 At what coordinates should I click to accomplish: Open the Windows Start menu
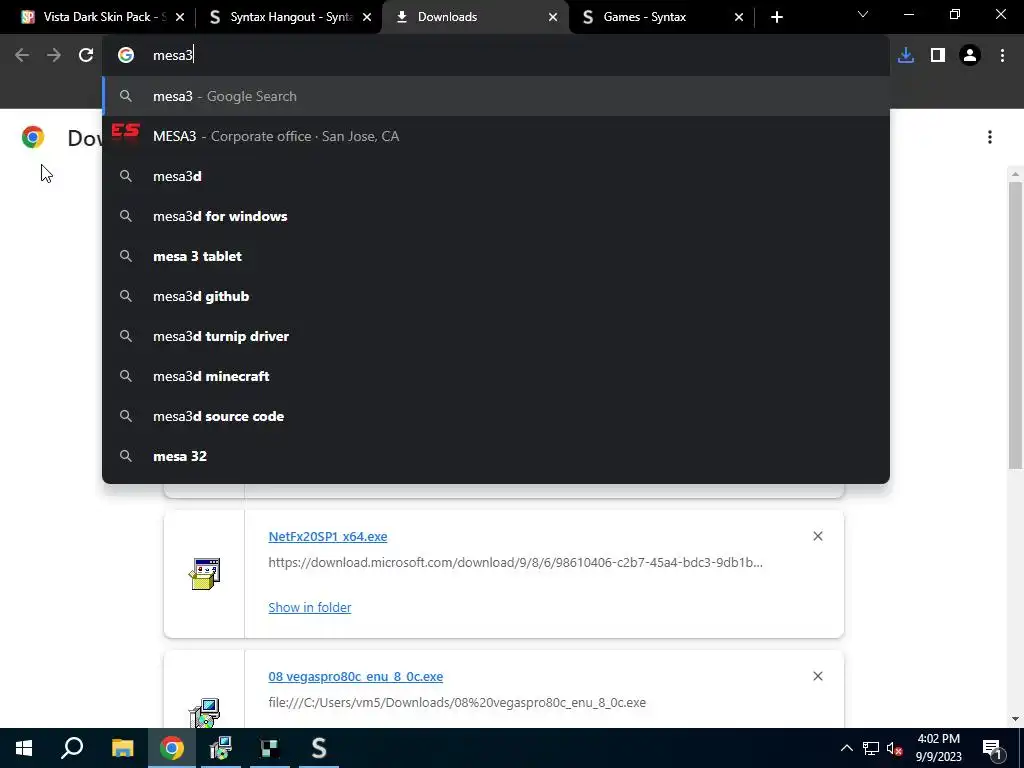pos(24,748)
